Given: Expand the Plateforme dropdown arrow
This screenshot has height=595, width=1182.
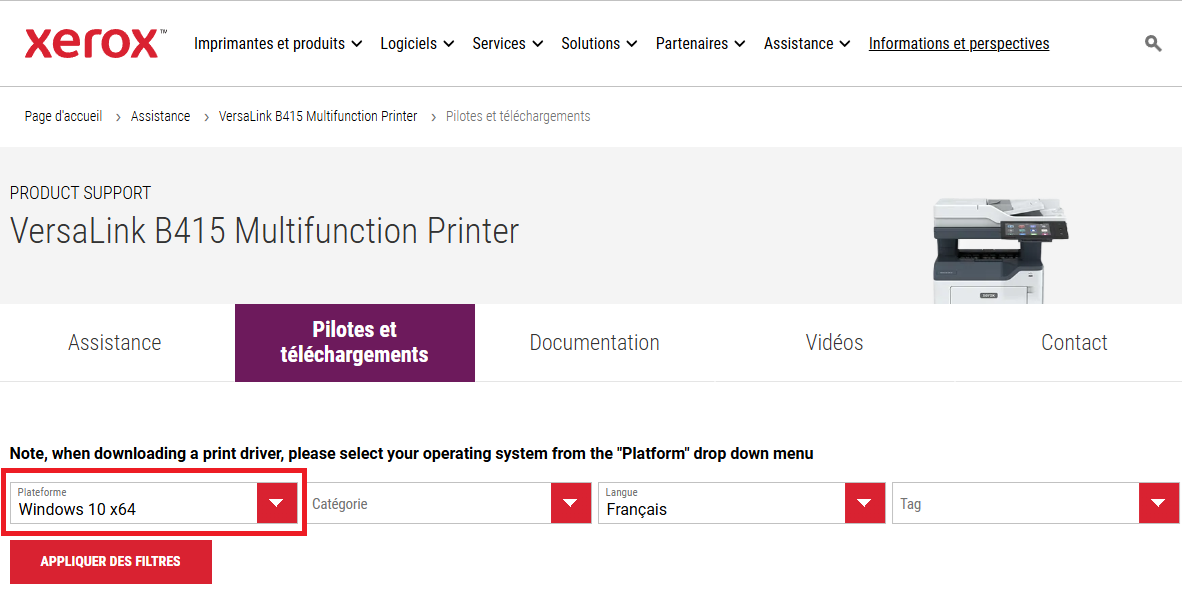Looking at the screenshot, I should pos(277,503).
